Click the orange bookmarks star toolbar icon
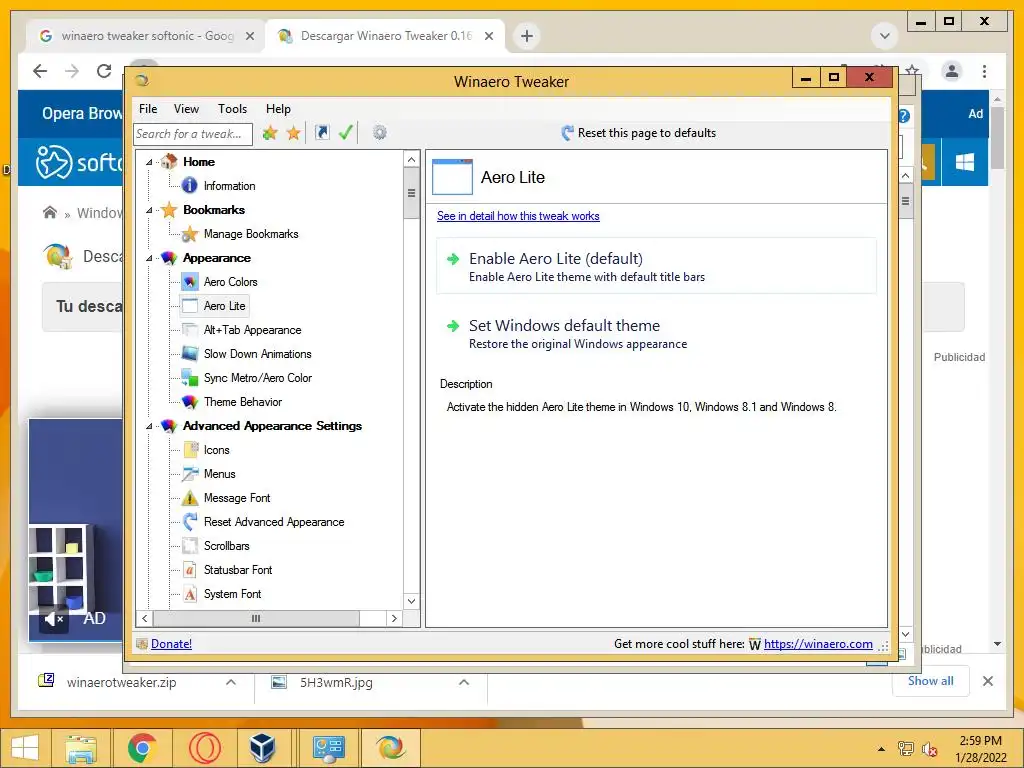 coord(294,133)
